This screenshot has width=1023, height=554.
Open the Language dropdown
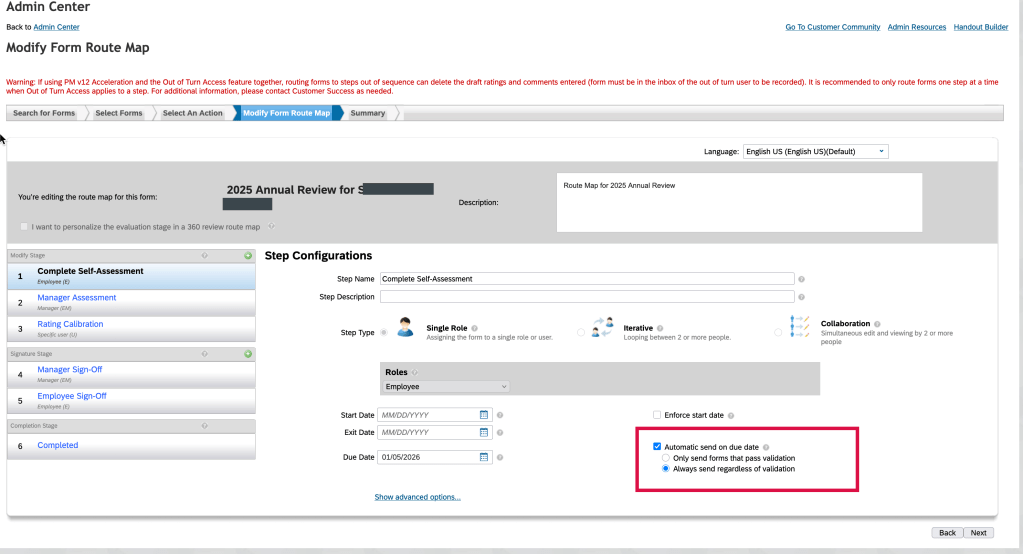pyautogui.click(x=814, y=152)
